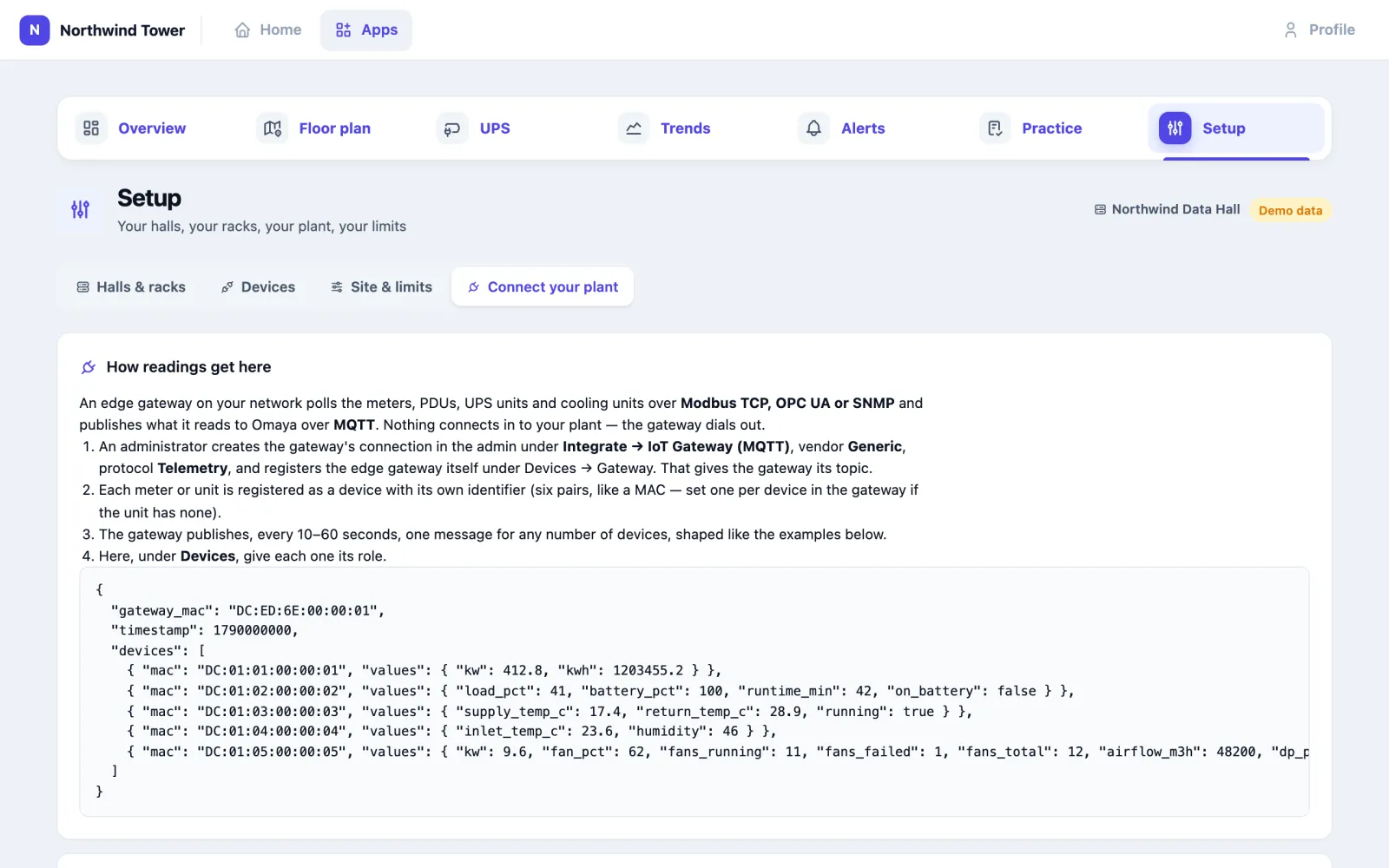Click the Home house icon
Screen dimensions: 1389x868
pyautogui.click(x=242, y=30)
